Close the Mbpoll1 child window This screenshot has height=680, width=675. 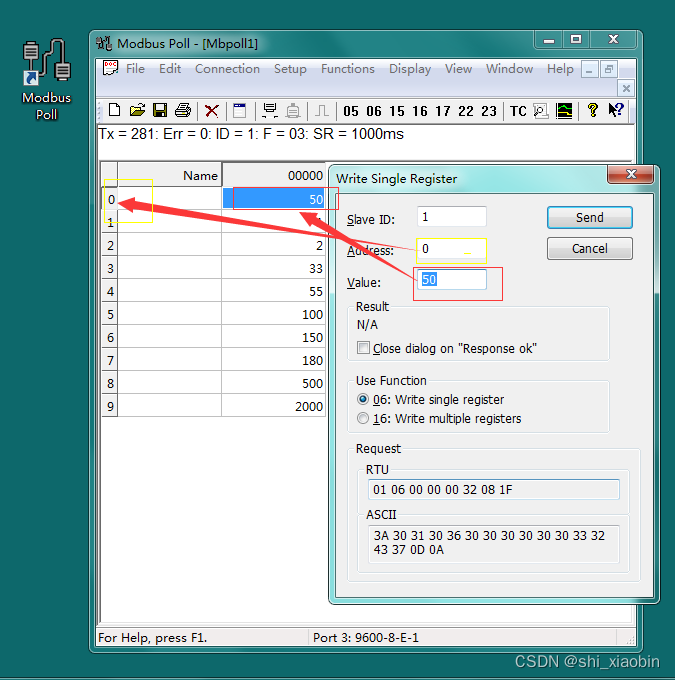click(x=626, y=88)
